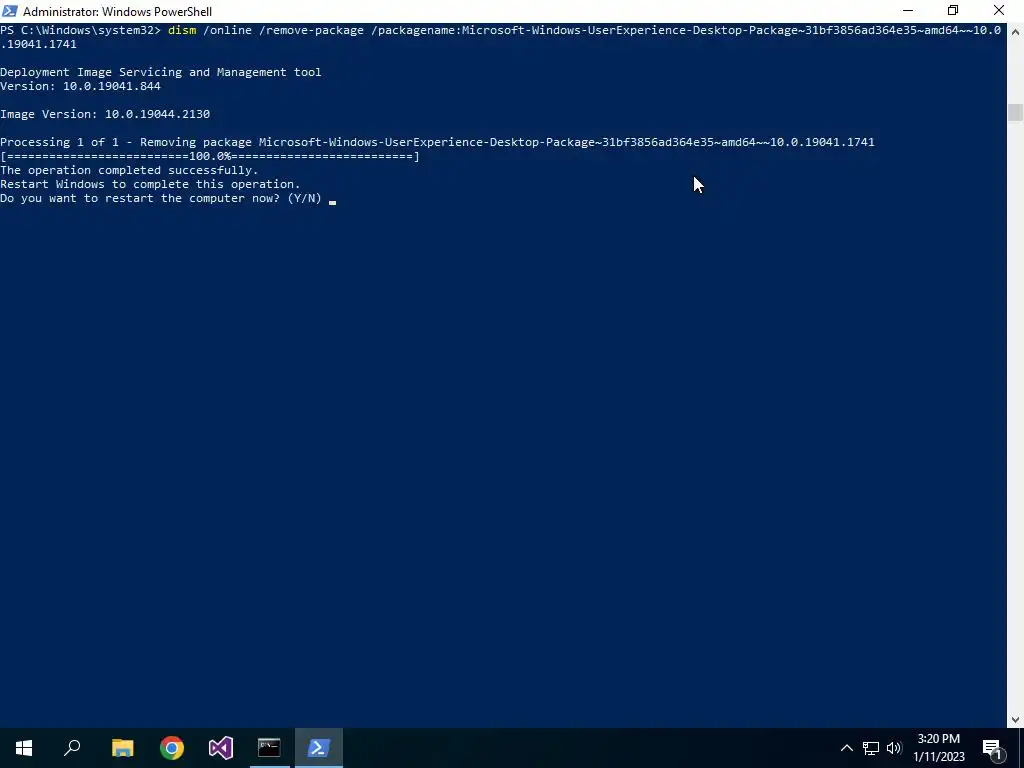Open Google Chrome from taskbar
This screenshot has width=1024, height=768.
[172, 748]
